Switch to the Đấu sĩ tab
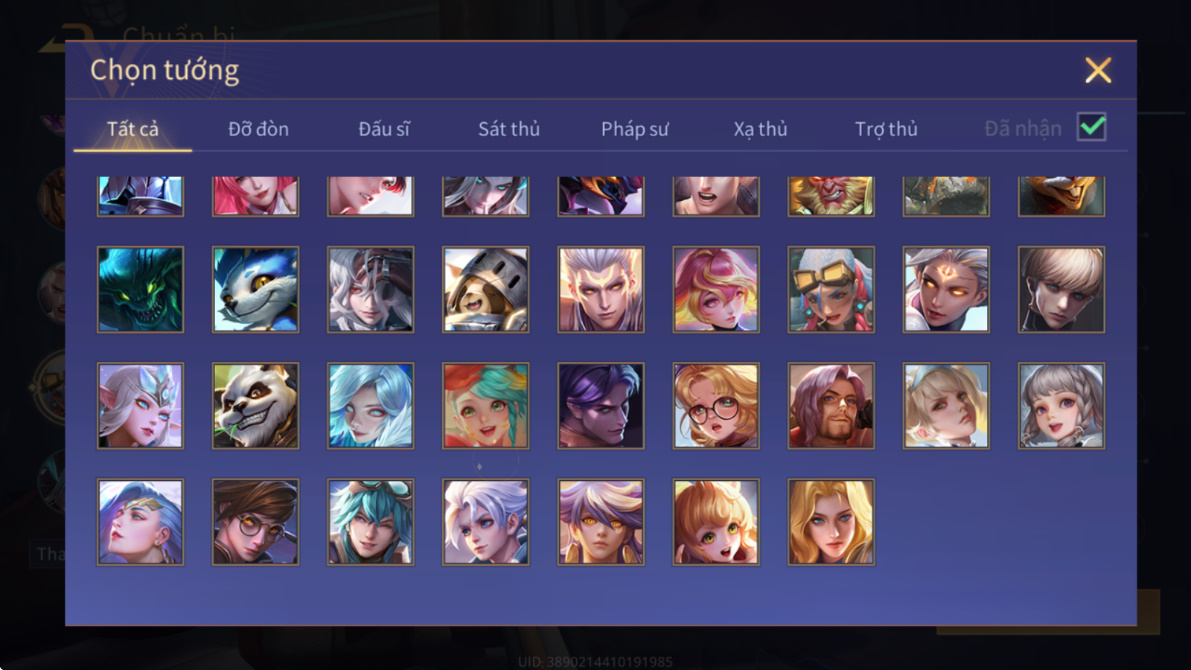1191x670 pixels. point(384,129)
